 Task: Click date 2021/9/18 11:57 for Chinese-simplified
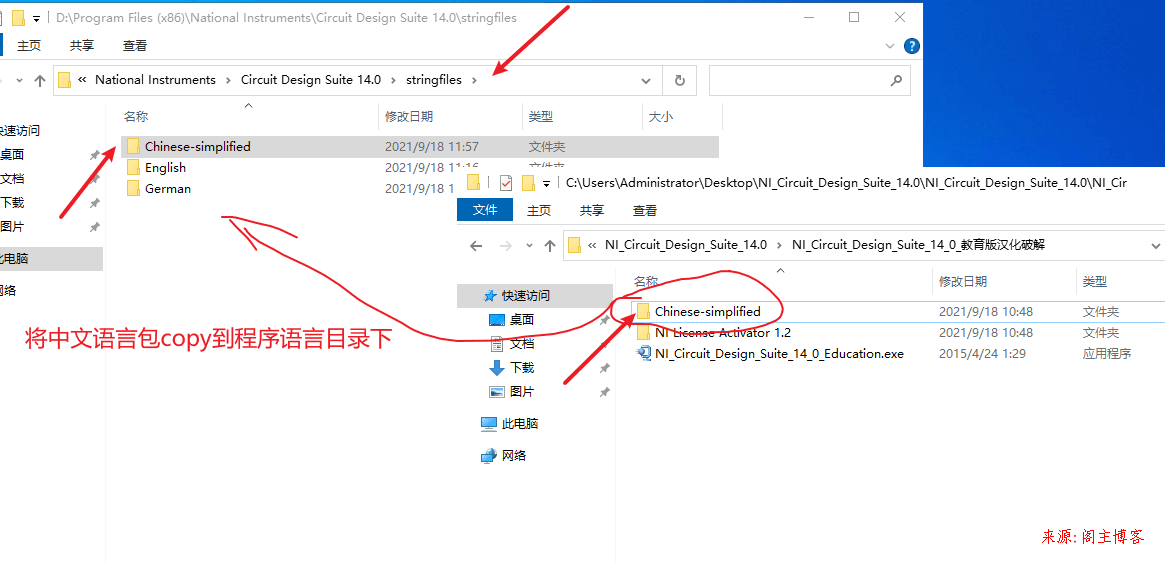click(x=432, y=146)
